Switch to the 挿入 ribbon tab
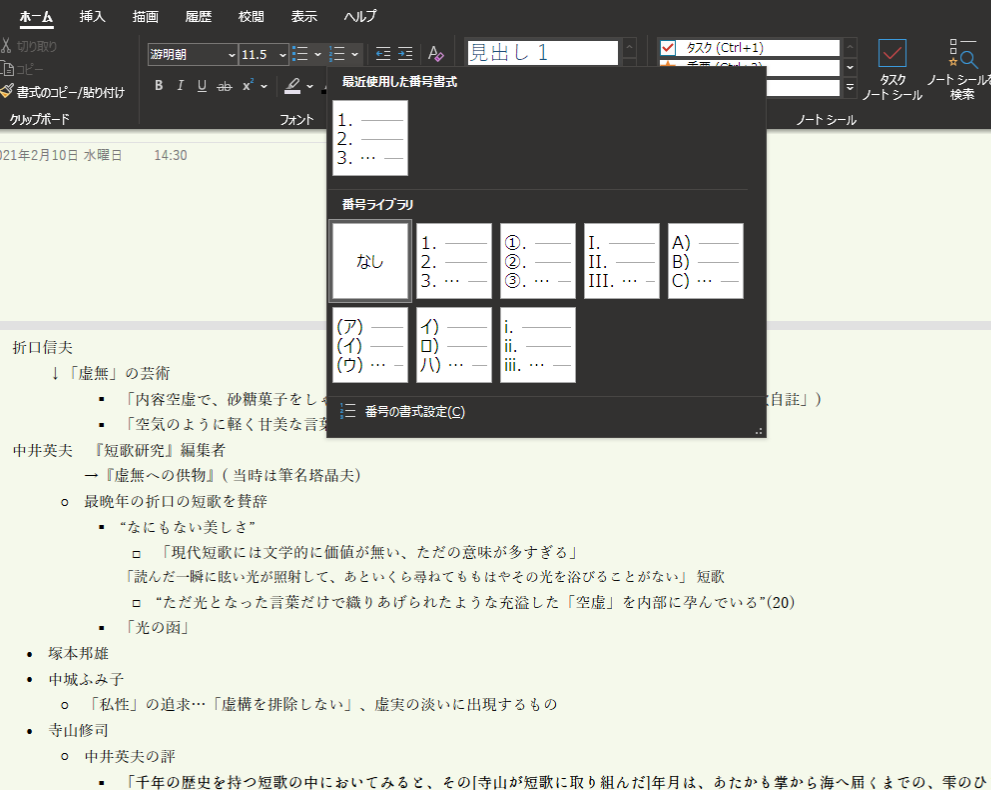 pyautogui.click(x=91, y=16)
